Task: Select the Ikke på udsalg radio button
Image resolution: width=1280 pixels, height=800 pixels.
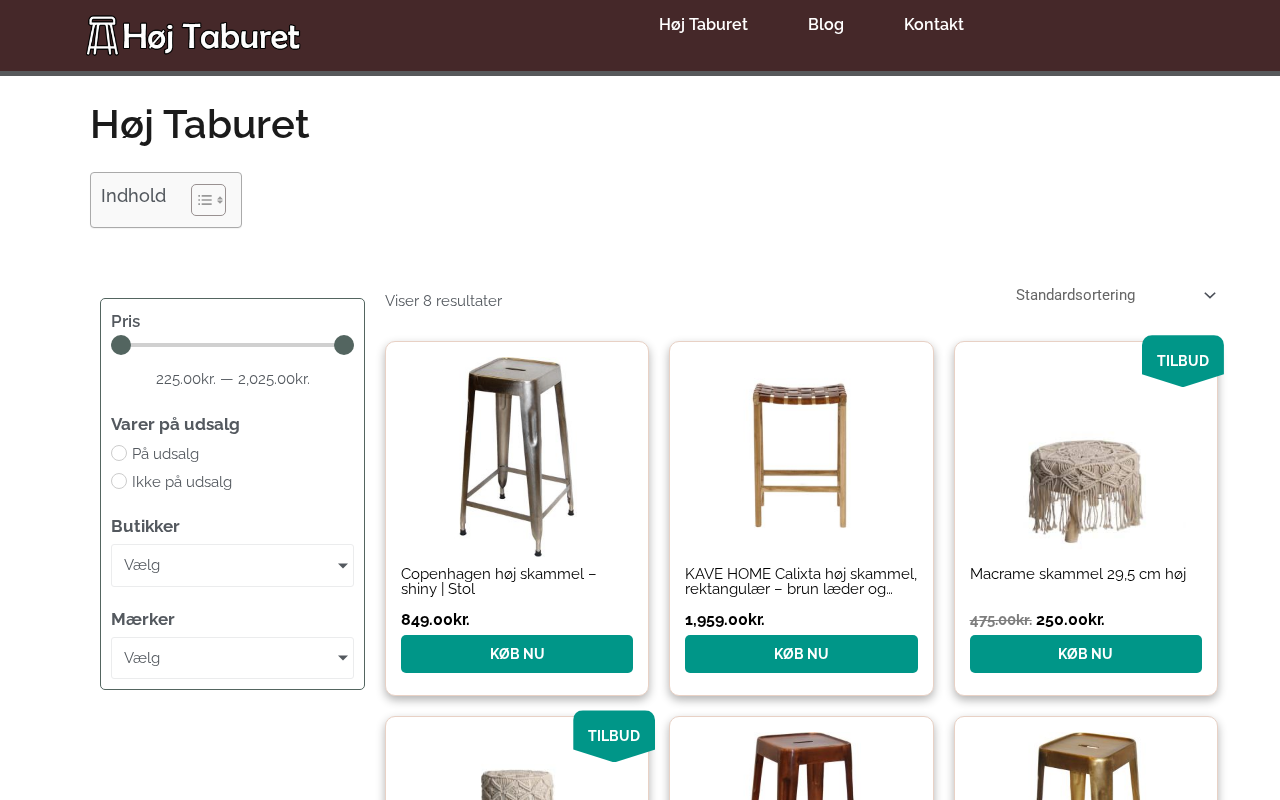Action: [x=119, y=481]
